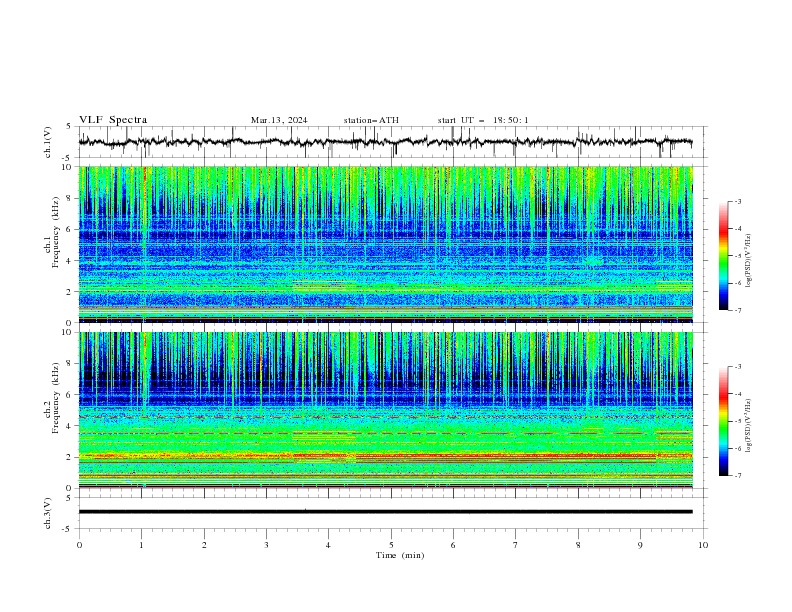The image size is (792, 612).
Task: Select the ch.2 "Frequency (kHz)" axis label
Action: point(56,396)
